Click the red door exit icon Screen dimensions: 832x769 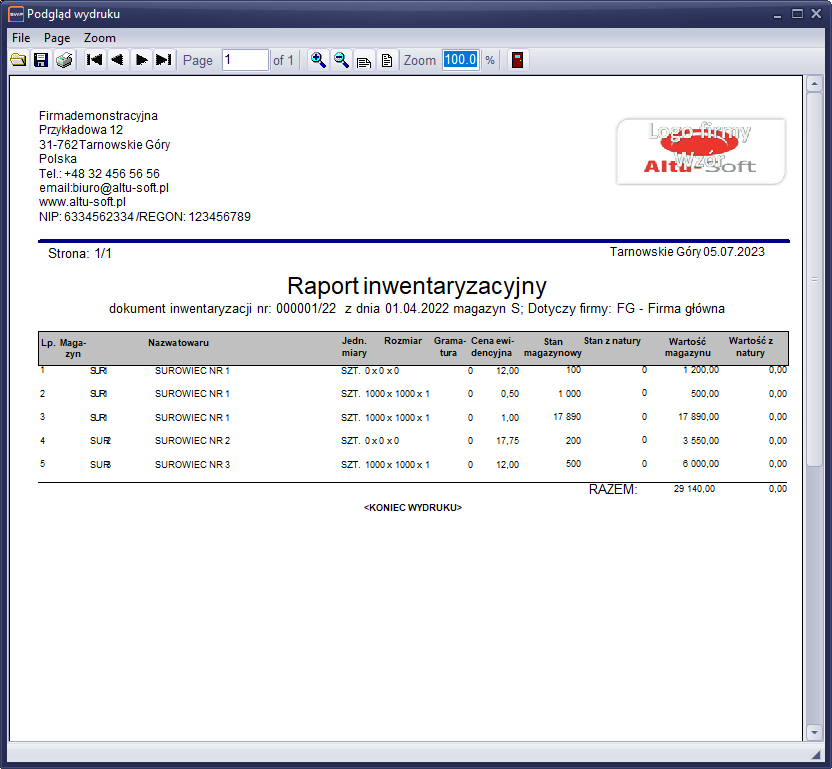pyautogui.click(x=517, y=60)
